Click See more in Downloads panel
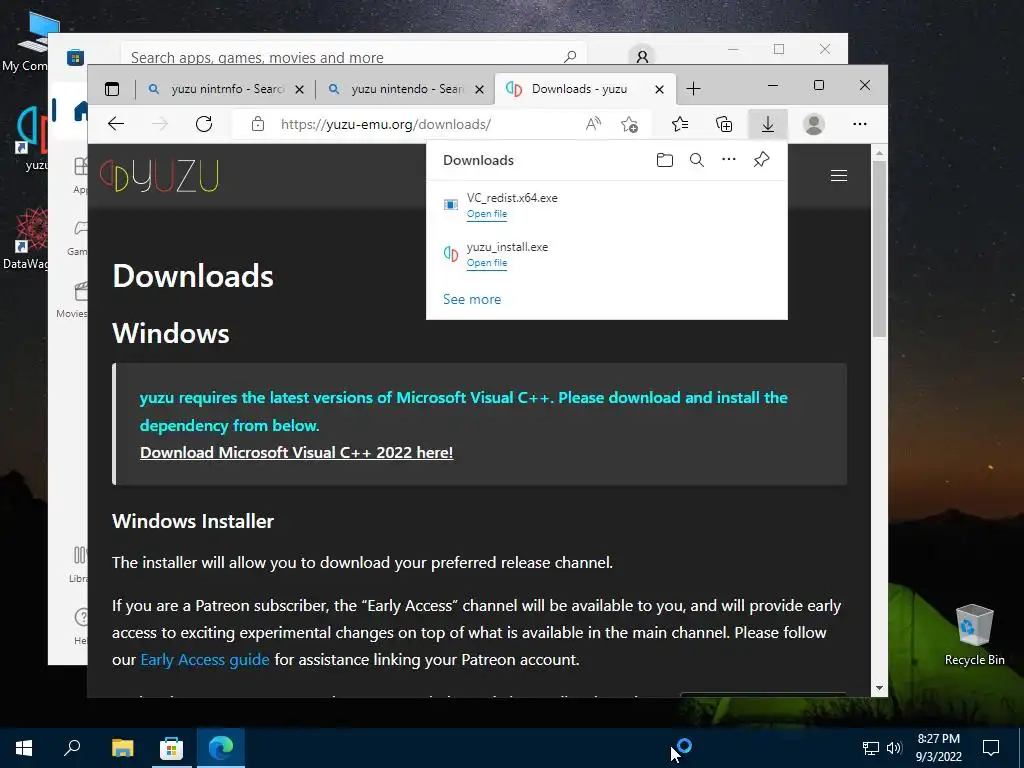The height and width of the screenshot is (768, 1024). point(472,299)
